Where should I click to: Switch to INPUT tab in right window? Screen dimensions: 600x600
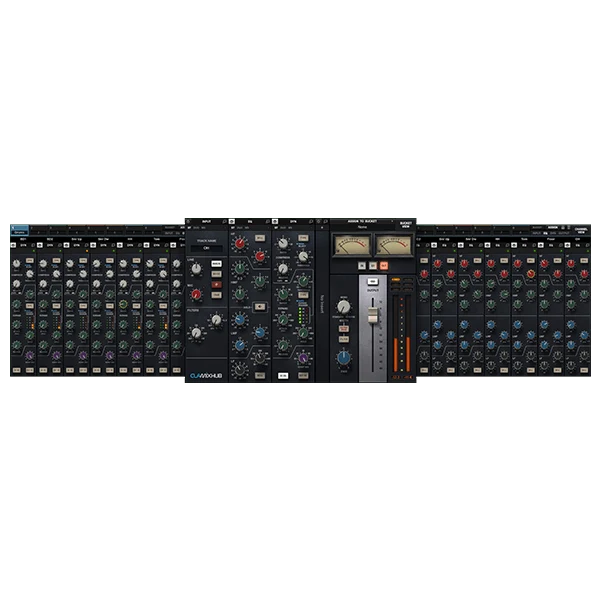tap(536, 233)
